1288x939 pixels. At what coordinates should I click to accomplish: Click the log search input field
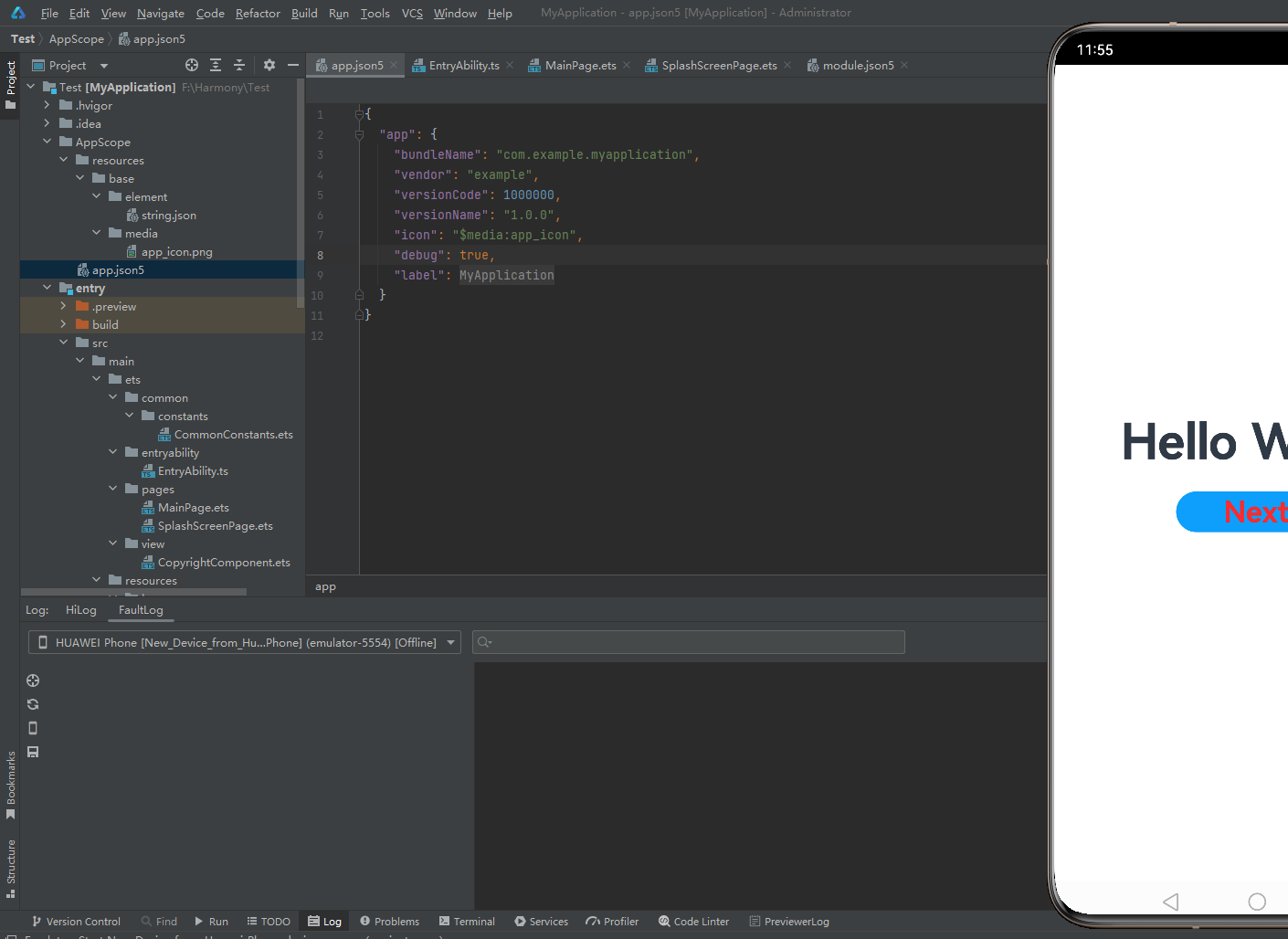689,642
